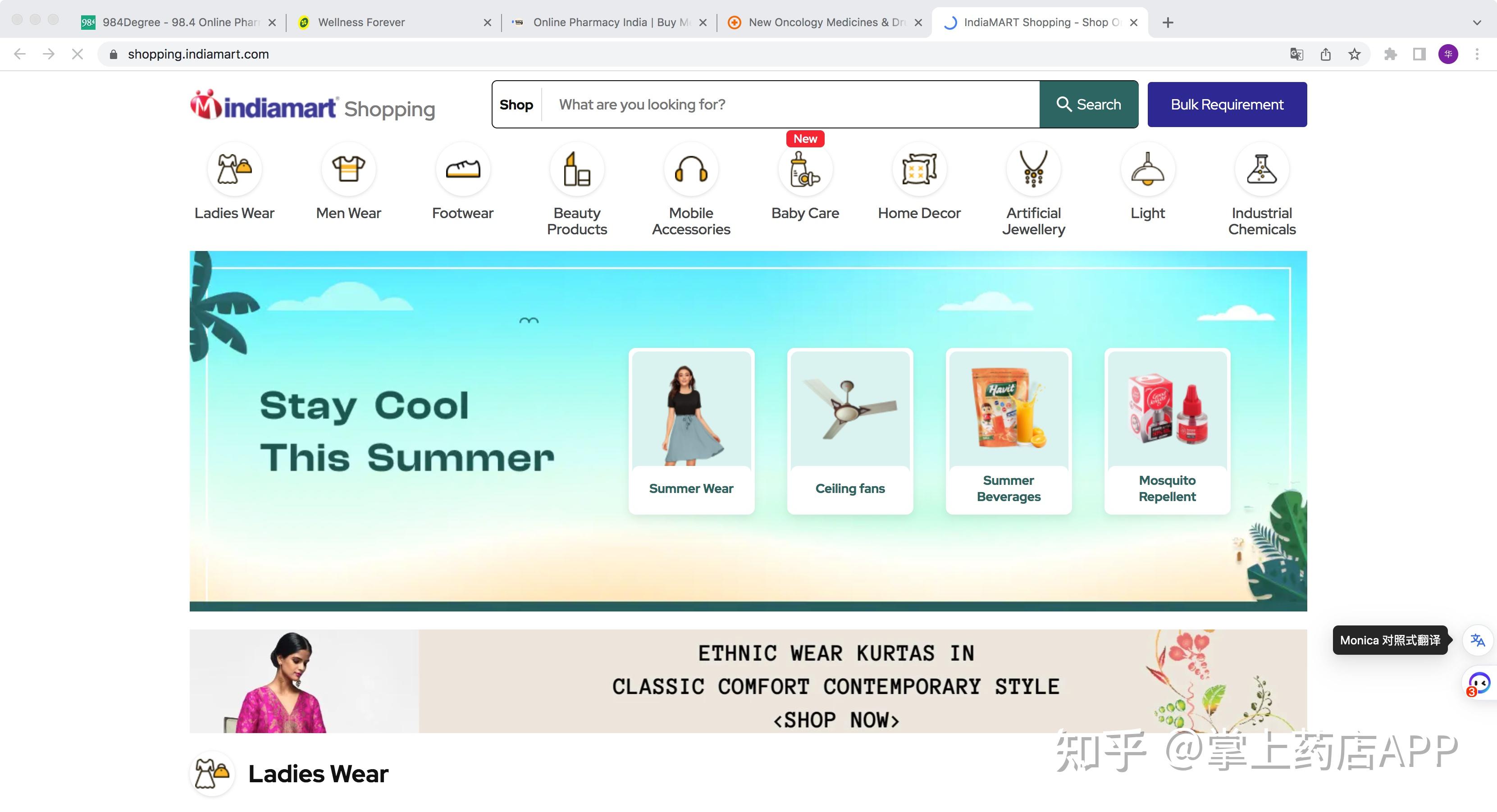Open the Monica assistant chat icon
Viewport: 1497px width, 812px height.
click(x=1479, y=683)
